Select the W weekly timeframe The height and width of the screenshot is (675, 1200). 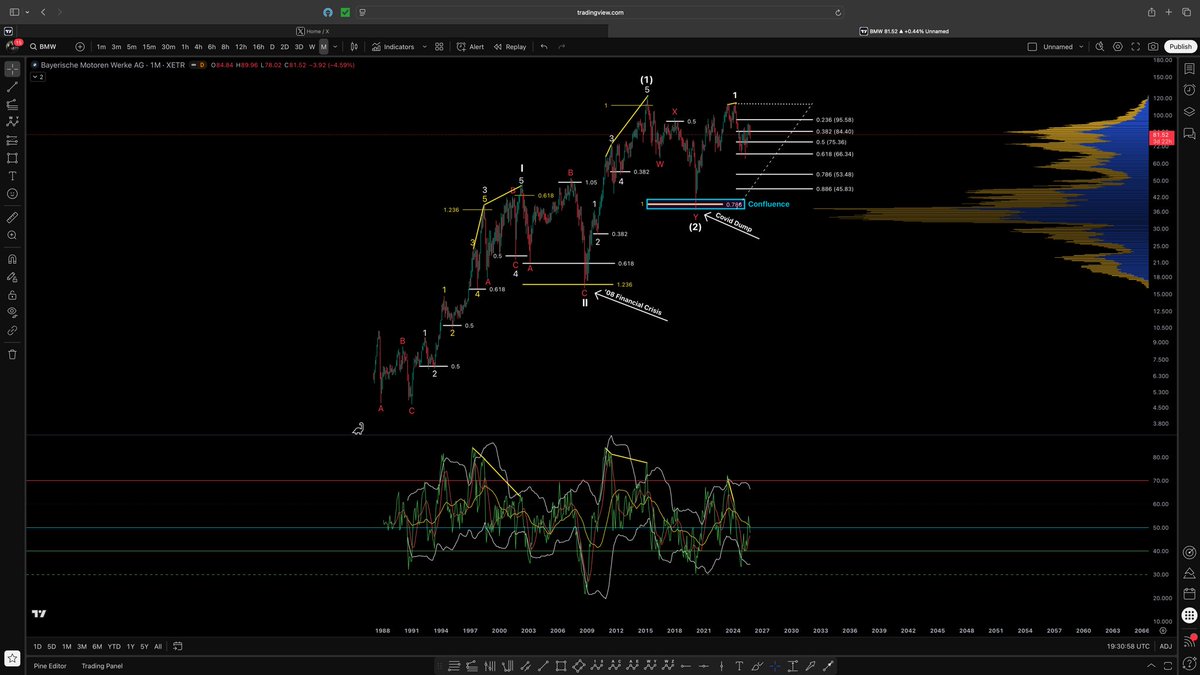[x=312, y=46]
